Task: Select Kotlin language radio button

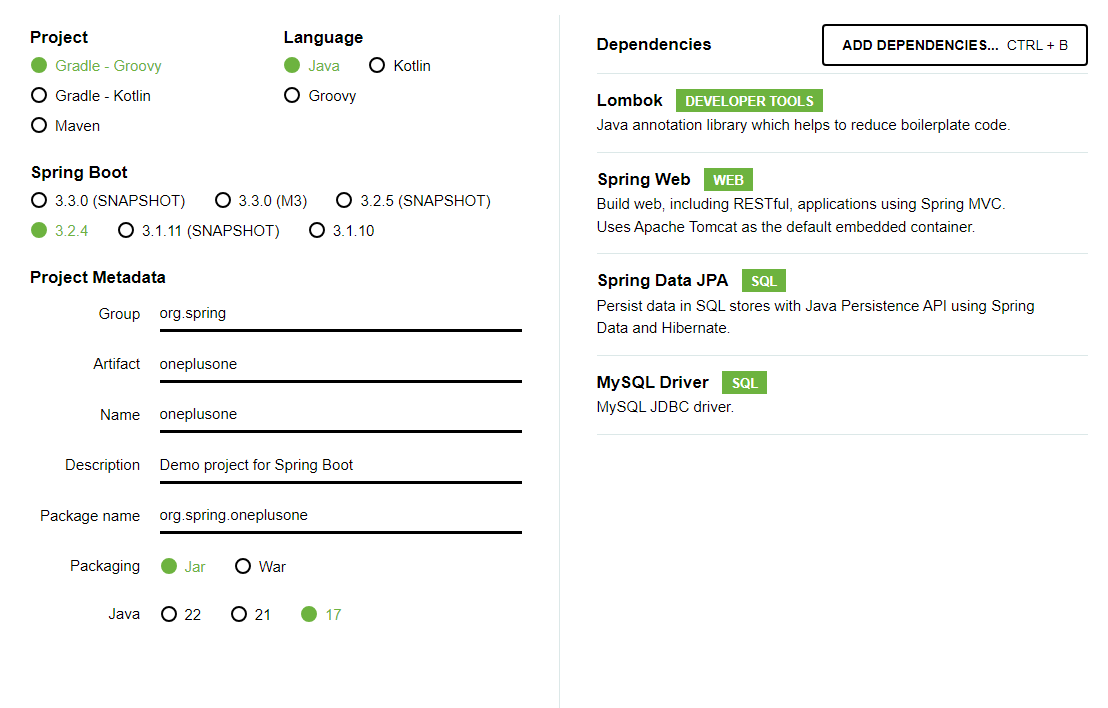Action: point(400,66)
